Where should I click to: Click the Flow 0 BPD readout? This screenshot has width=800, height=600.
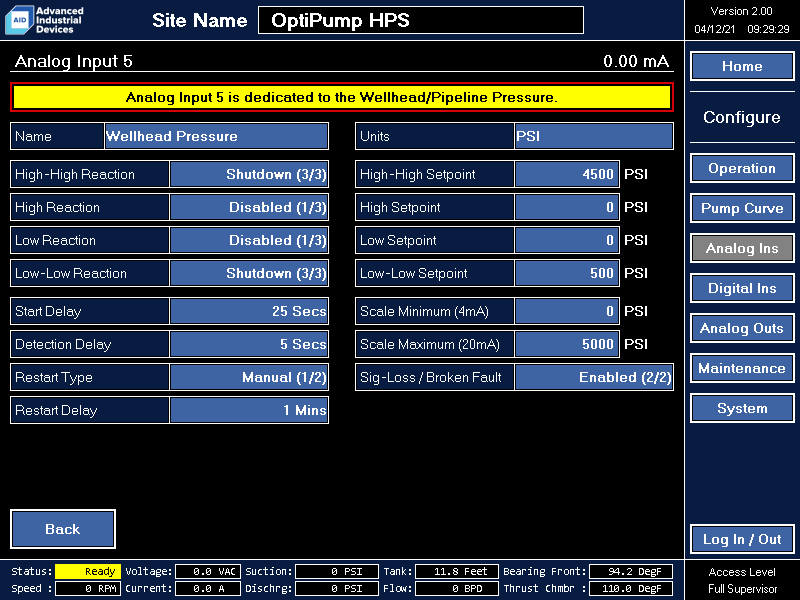[x=457, y=589]
